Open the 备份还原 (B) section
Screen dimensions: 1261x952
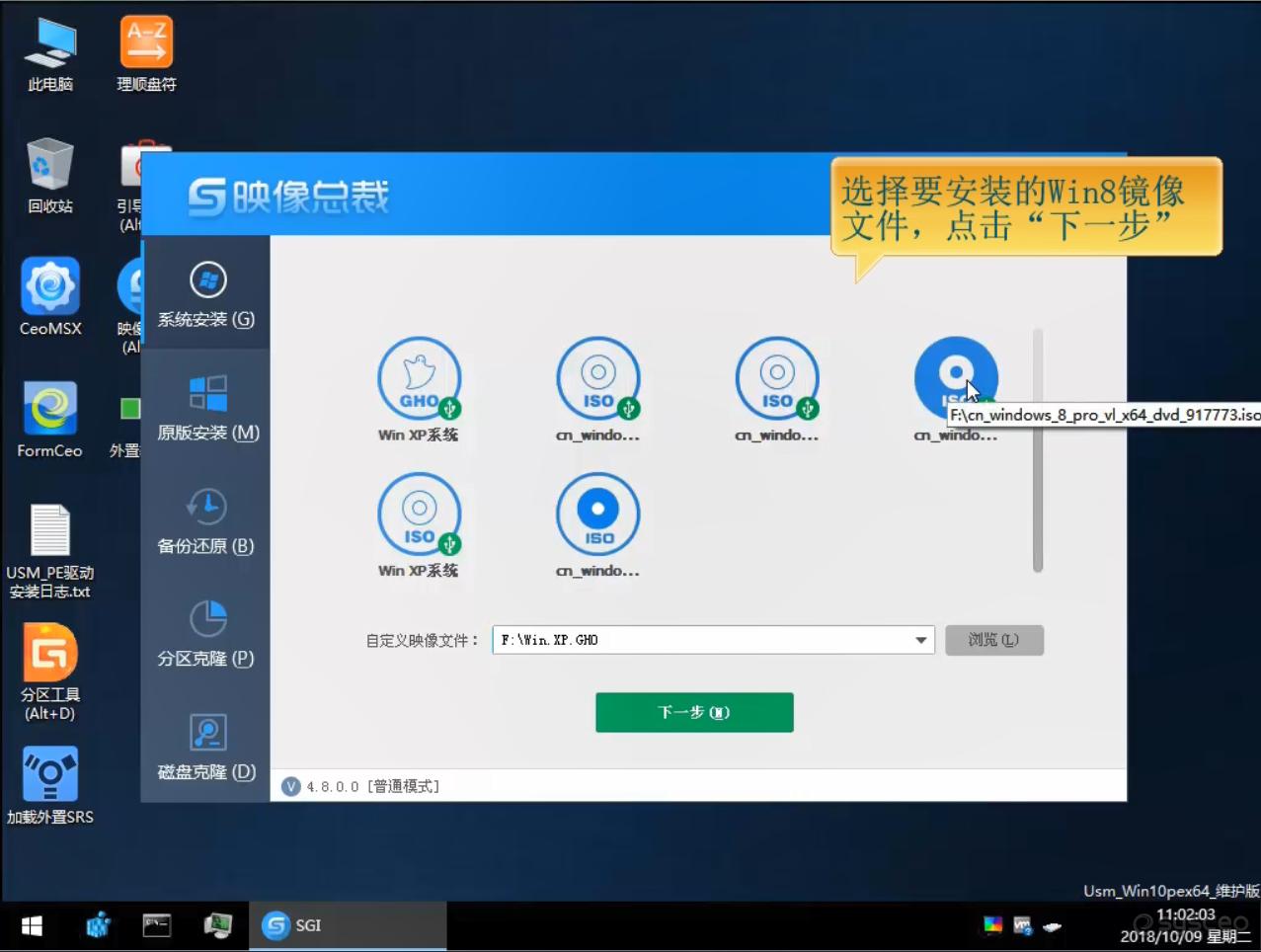coord(206,520)
